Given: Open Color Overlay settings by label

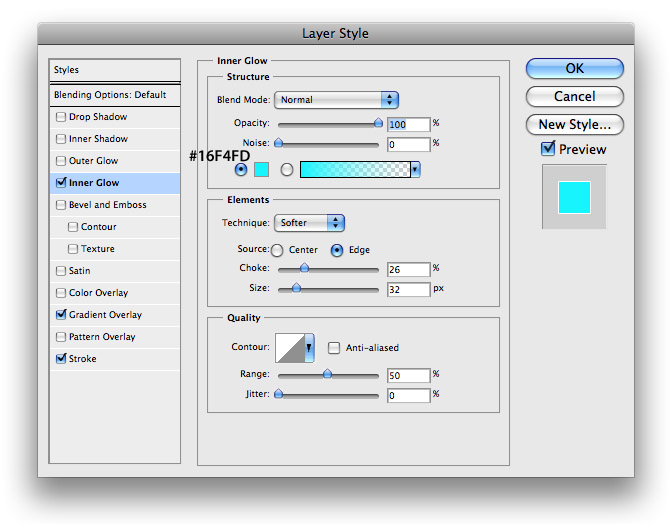Looking at the screenshot, I should coord(99,293).
